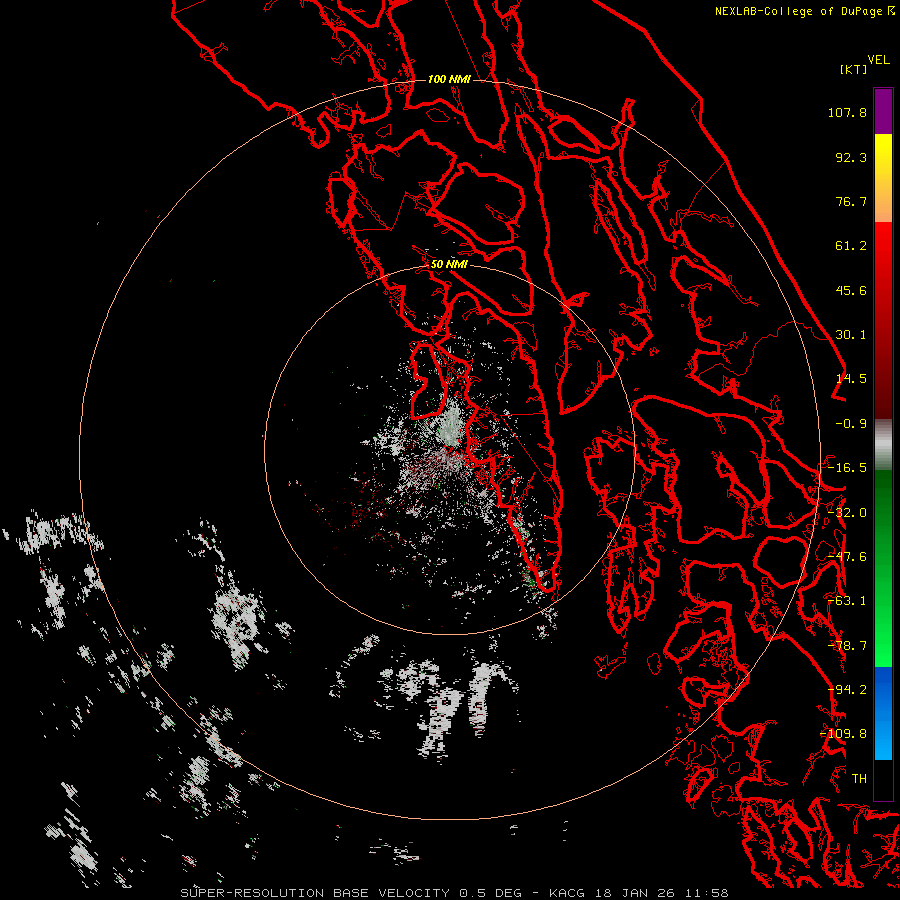Click the VEL legend title

pos(878,60)
